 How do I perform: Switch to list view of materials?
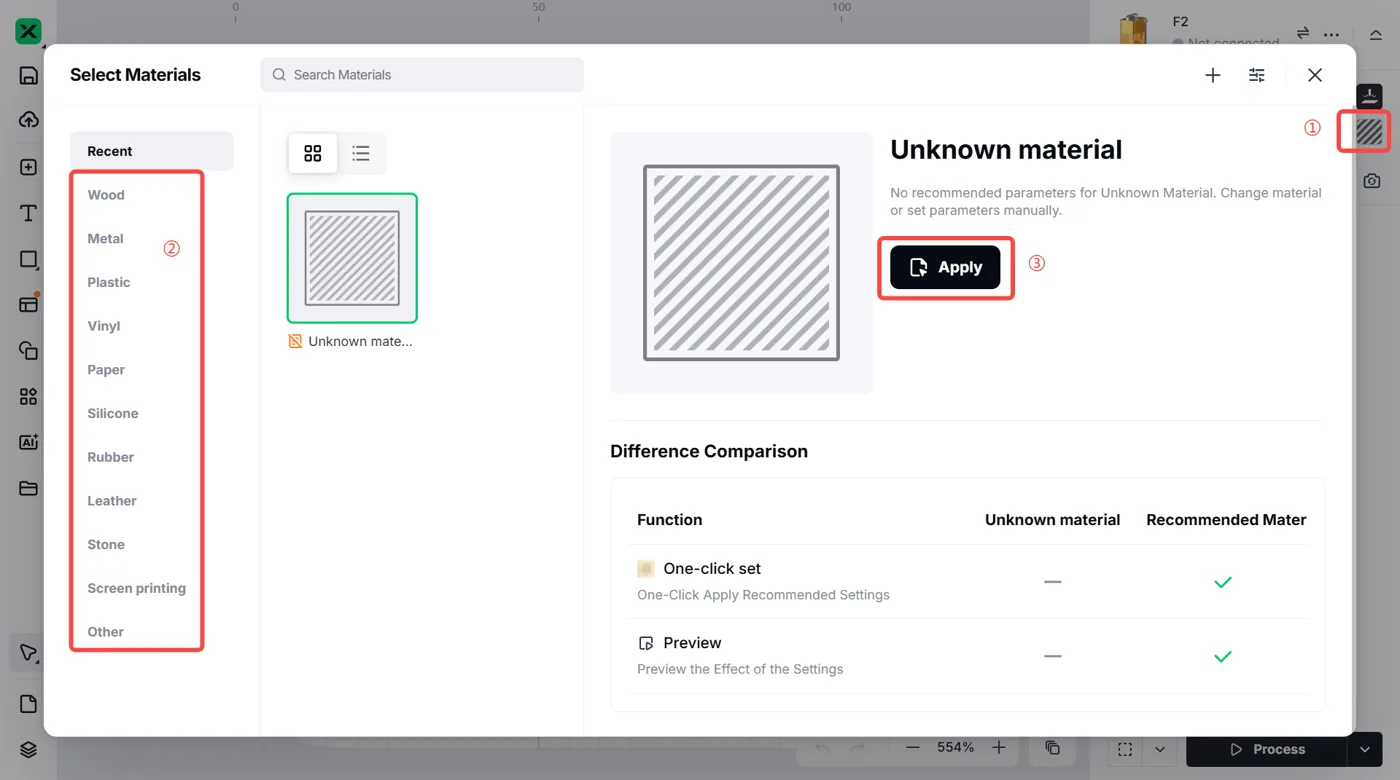point(361,153)
